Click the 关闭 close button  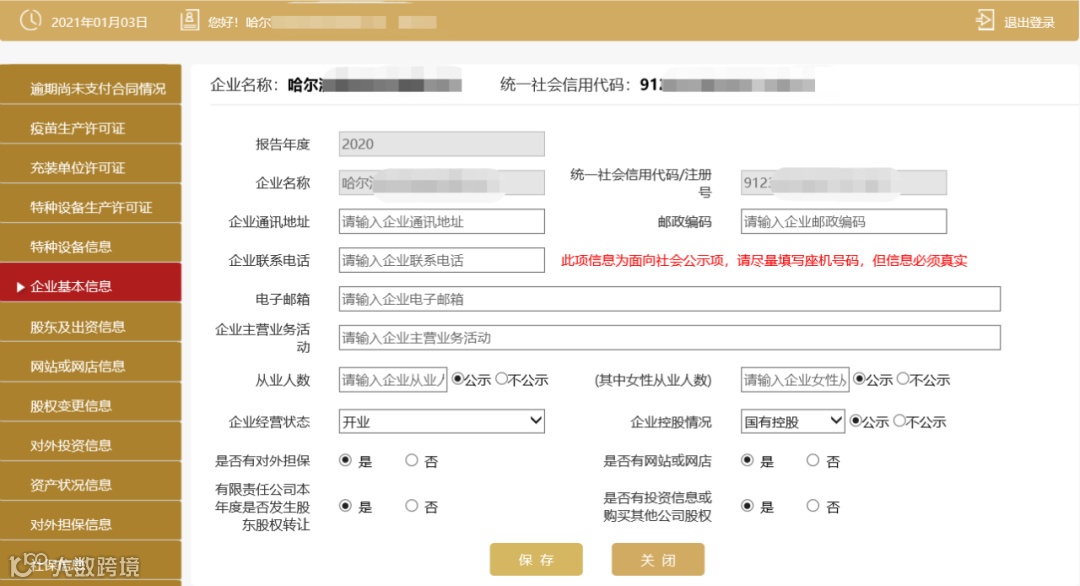coord(658,559)
